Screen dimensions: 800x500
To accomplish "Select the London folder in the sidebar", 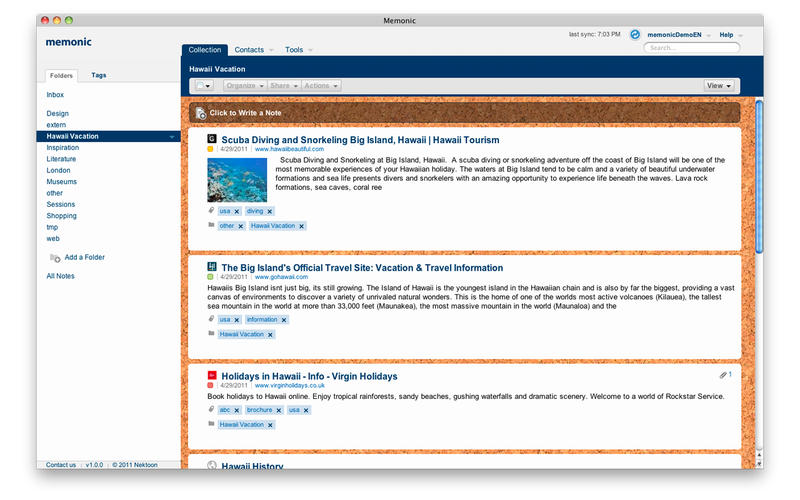I will coord(58,170).
